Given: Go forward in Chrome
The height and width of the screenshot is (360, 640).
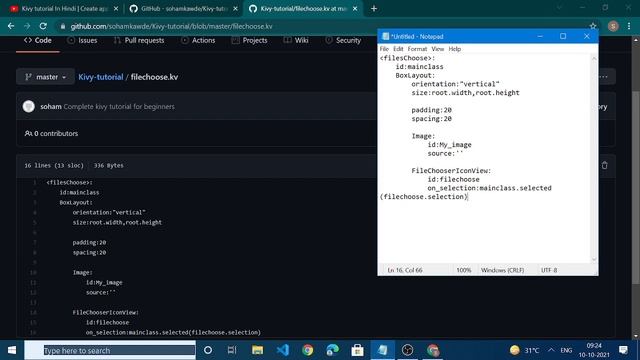Looking at the screenshot, I should (27, 26).
